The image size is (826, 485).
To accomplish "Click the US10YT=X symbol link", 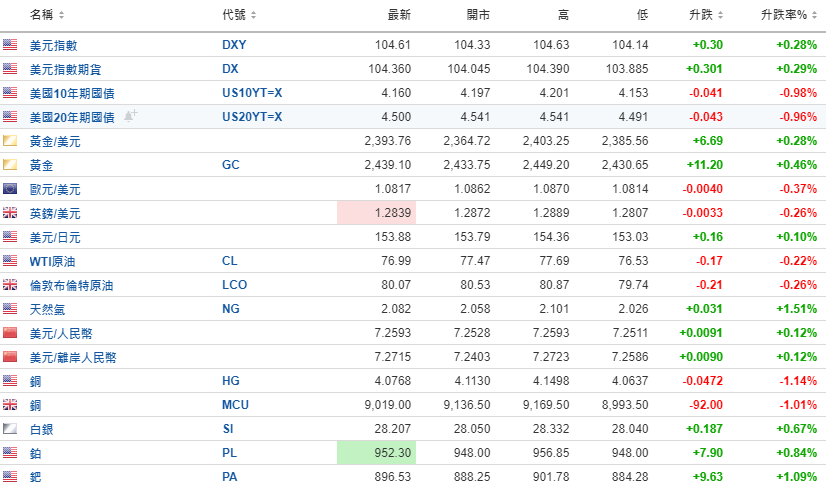I will pyautogui.click(x=252, y=93).
